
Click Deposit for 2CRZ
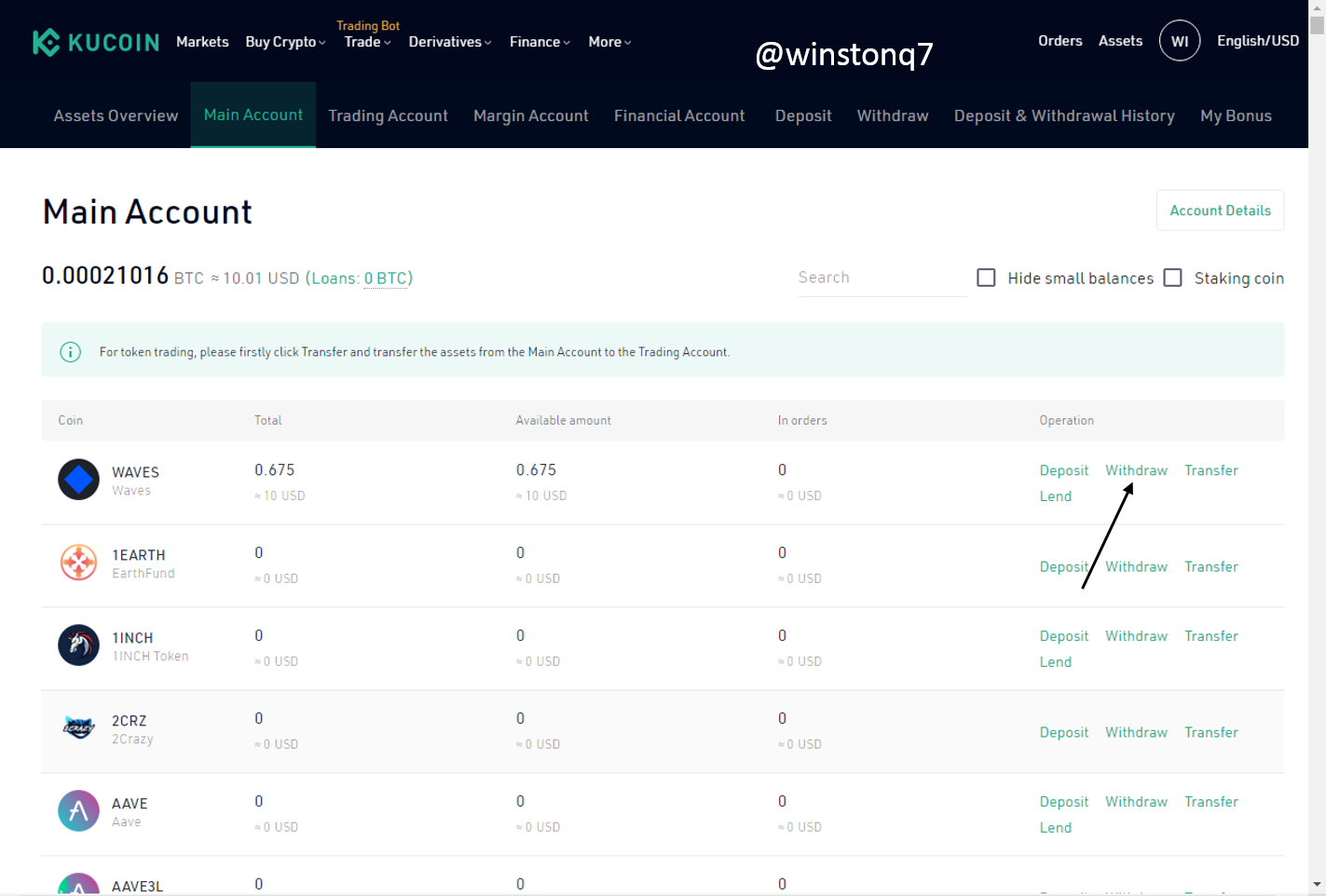[1064, 732]
